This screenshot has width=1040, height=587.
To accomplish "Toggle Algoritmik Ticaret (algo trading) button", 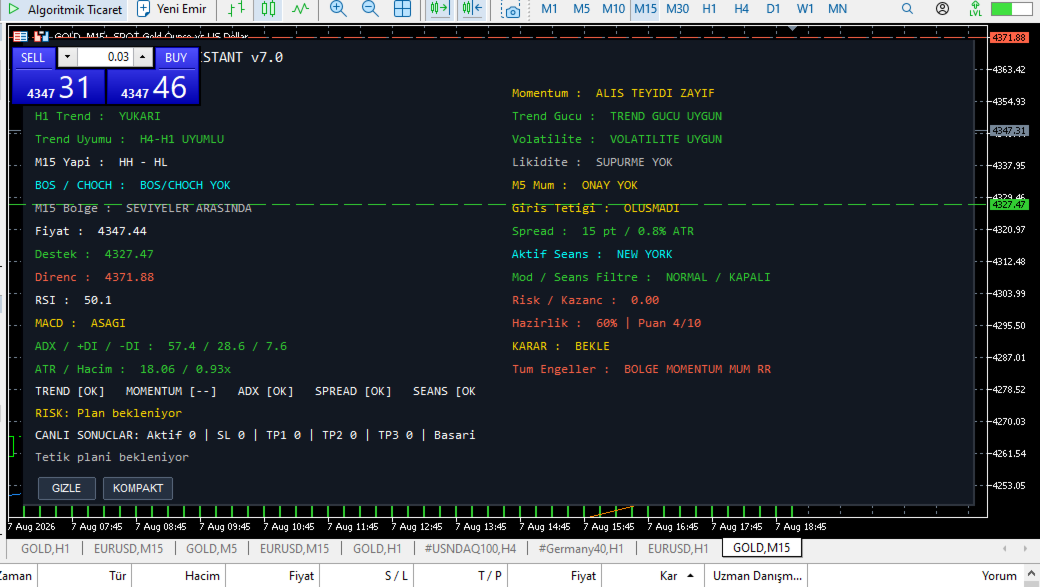I will 65,9.
